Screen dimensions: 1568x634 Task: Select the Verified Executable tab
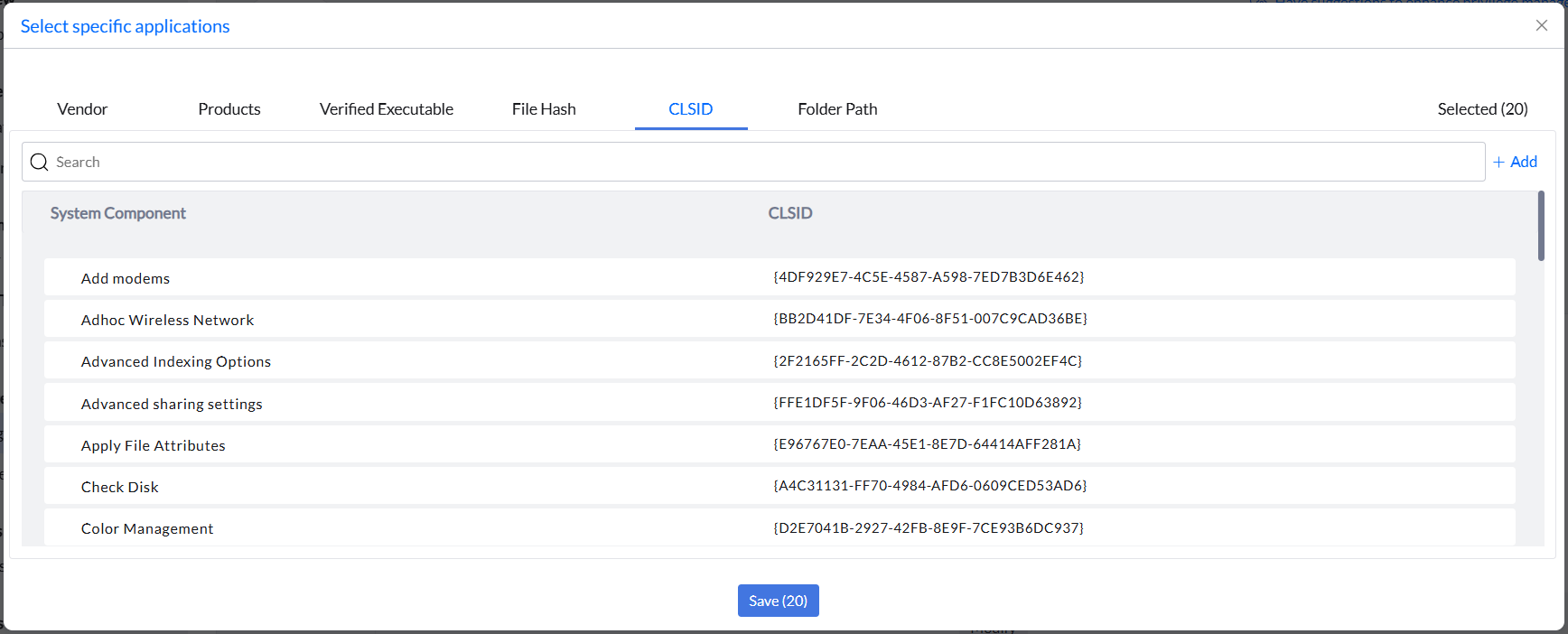tap(387, 109)
